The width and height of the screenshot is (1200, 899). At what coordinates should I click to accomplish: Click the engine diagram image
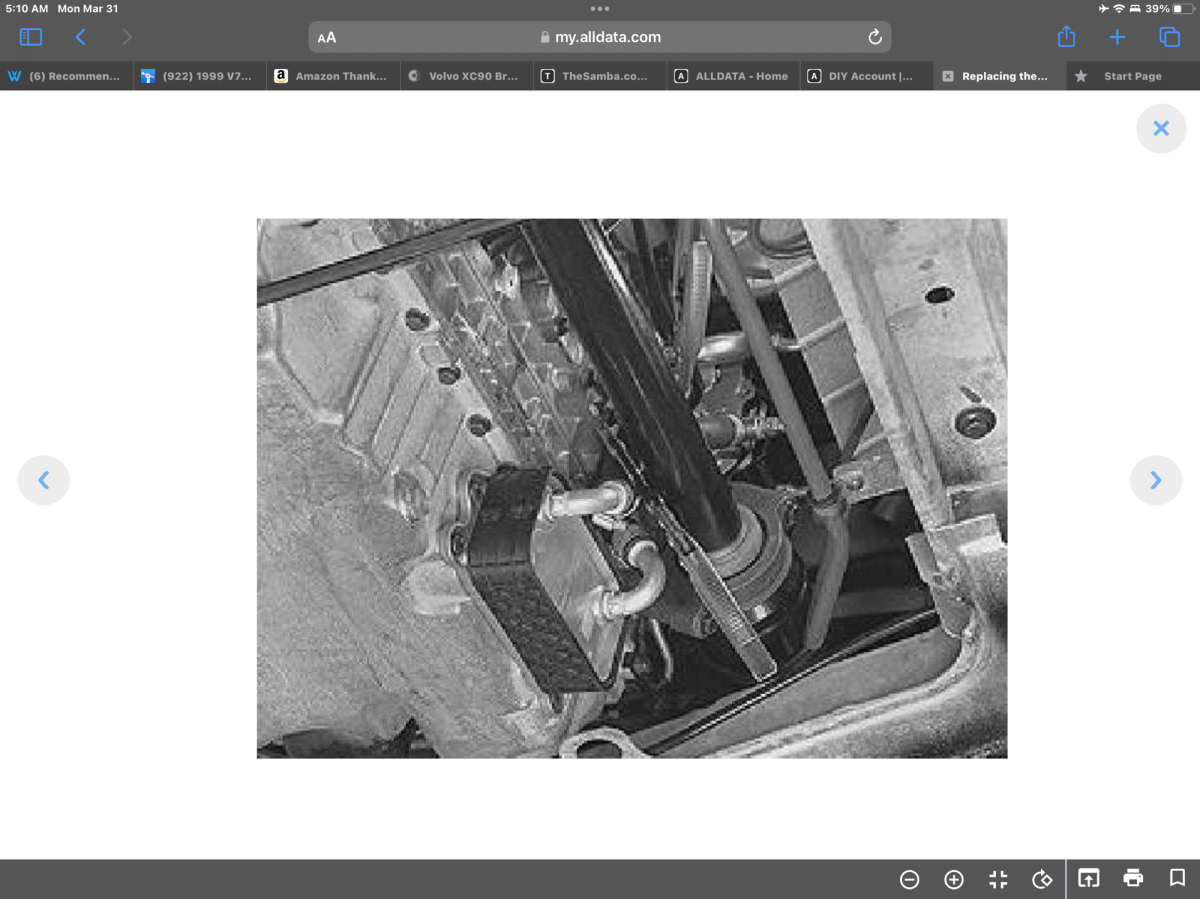(x=632, y=488)
